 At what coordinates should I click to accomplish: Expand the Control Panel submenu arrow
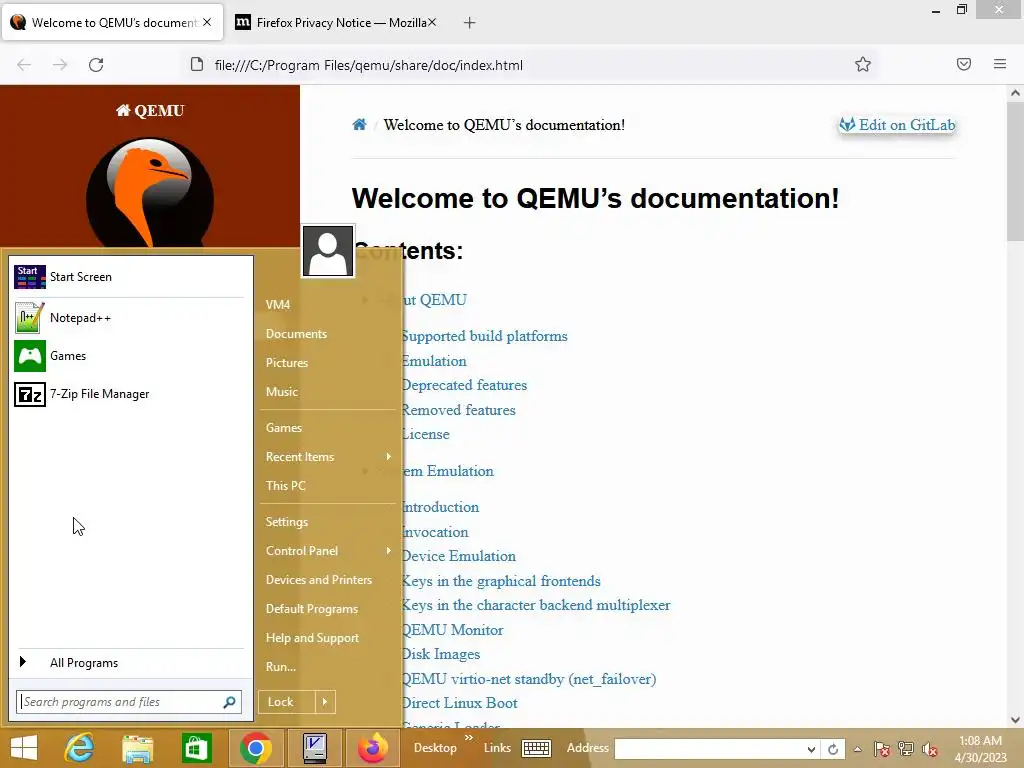click(389, 551)
